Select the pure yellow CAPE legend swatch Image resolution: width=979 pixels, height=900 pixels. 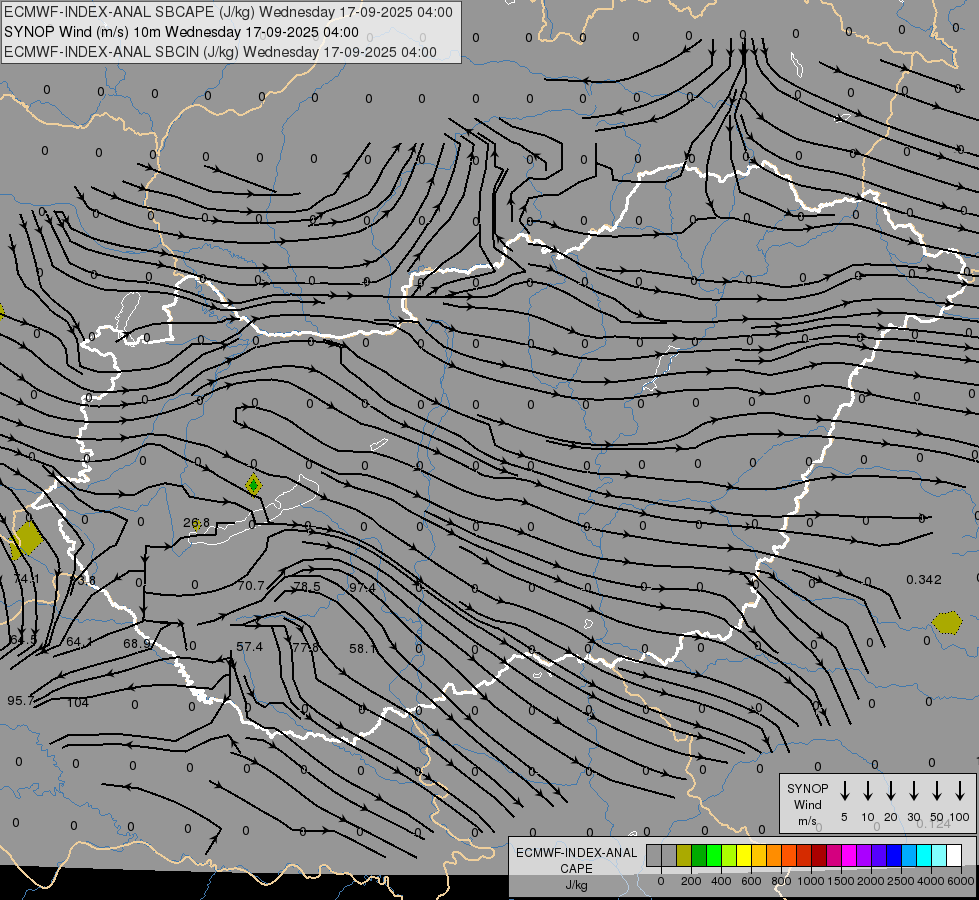coord(744,855)
